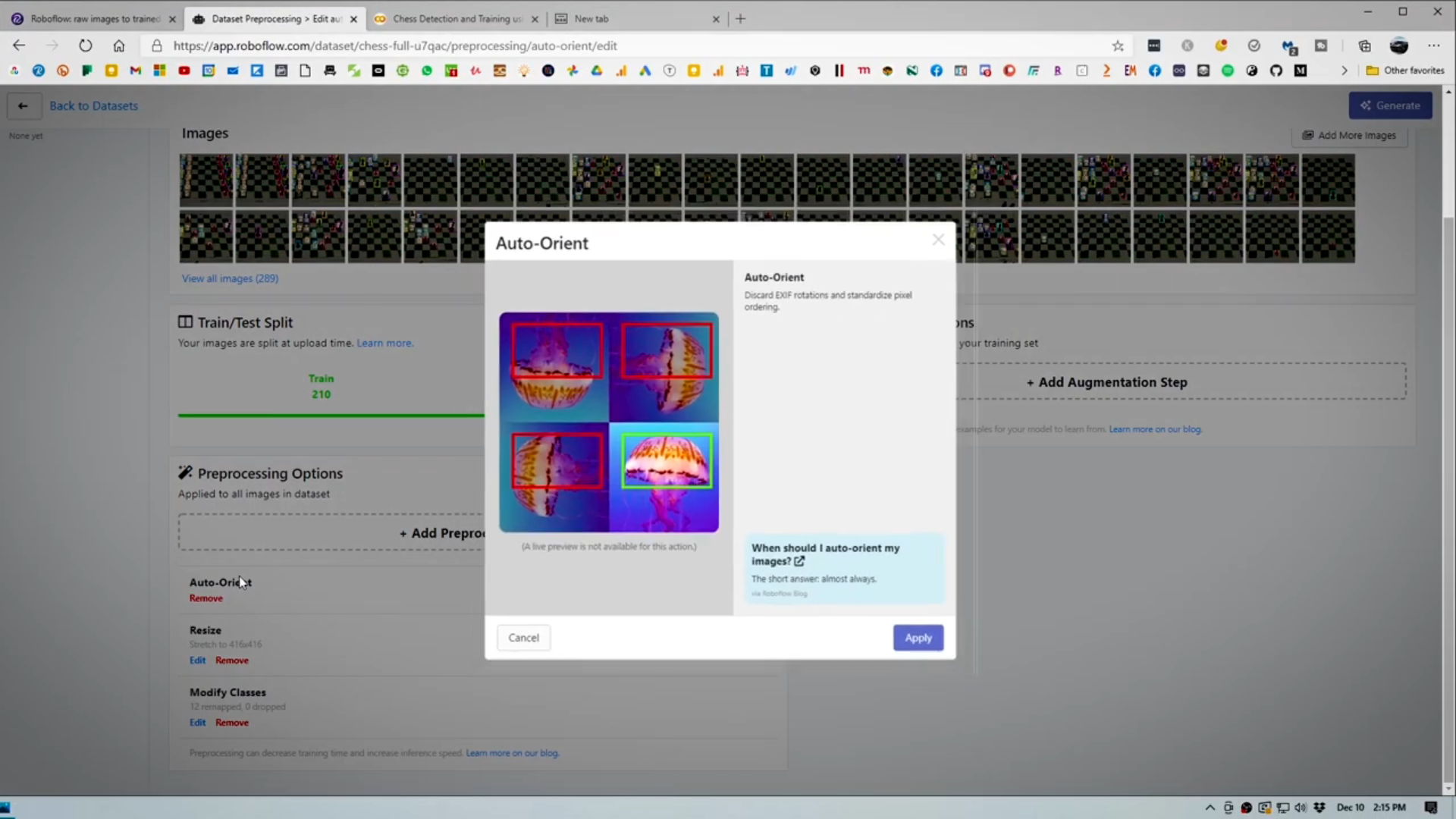
Task: Expand the bookmarks overflow chevron
Action: click(x=1345, y=70)
